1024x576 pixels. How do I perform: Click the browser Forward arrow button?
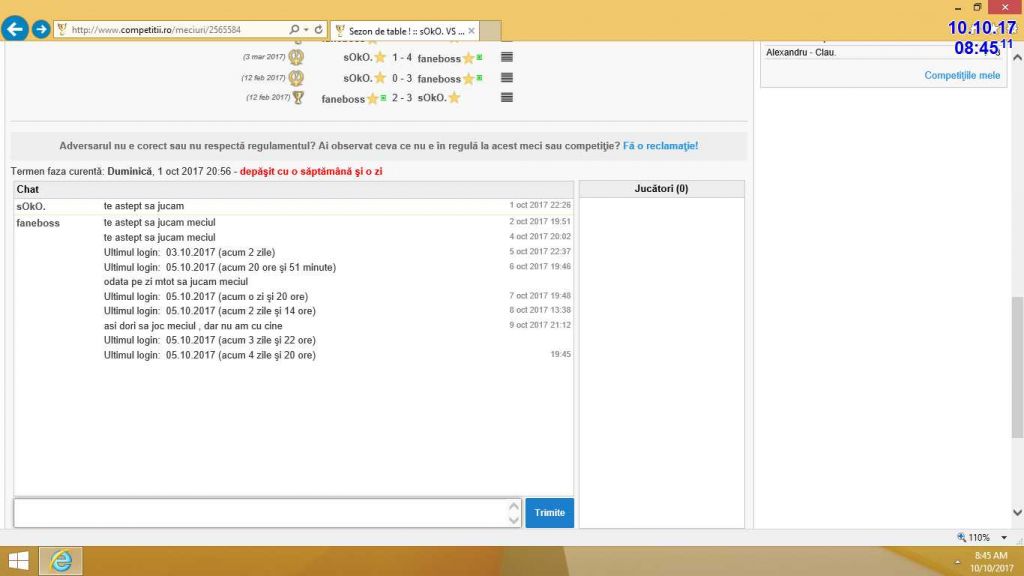tap(41, 29)
